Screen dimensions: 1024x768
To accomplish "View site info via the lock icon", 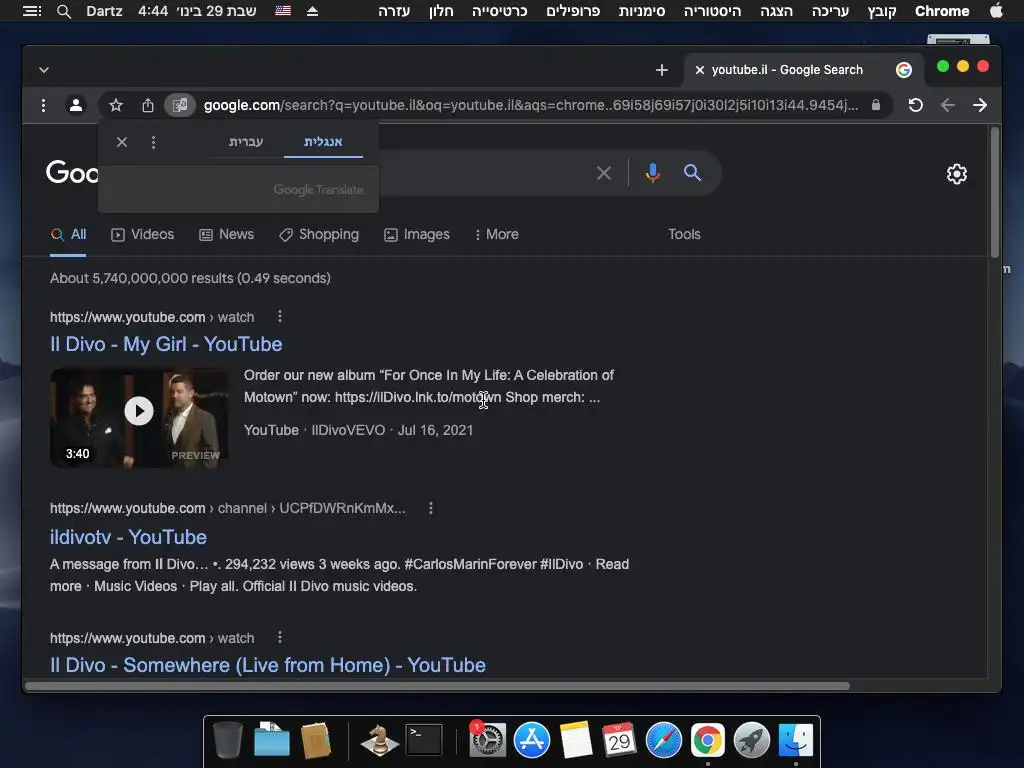I will (x=876, y=105).
